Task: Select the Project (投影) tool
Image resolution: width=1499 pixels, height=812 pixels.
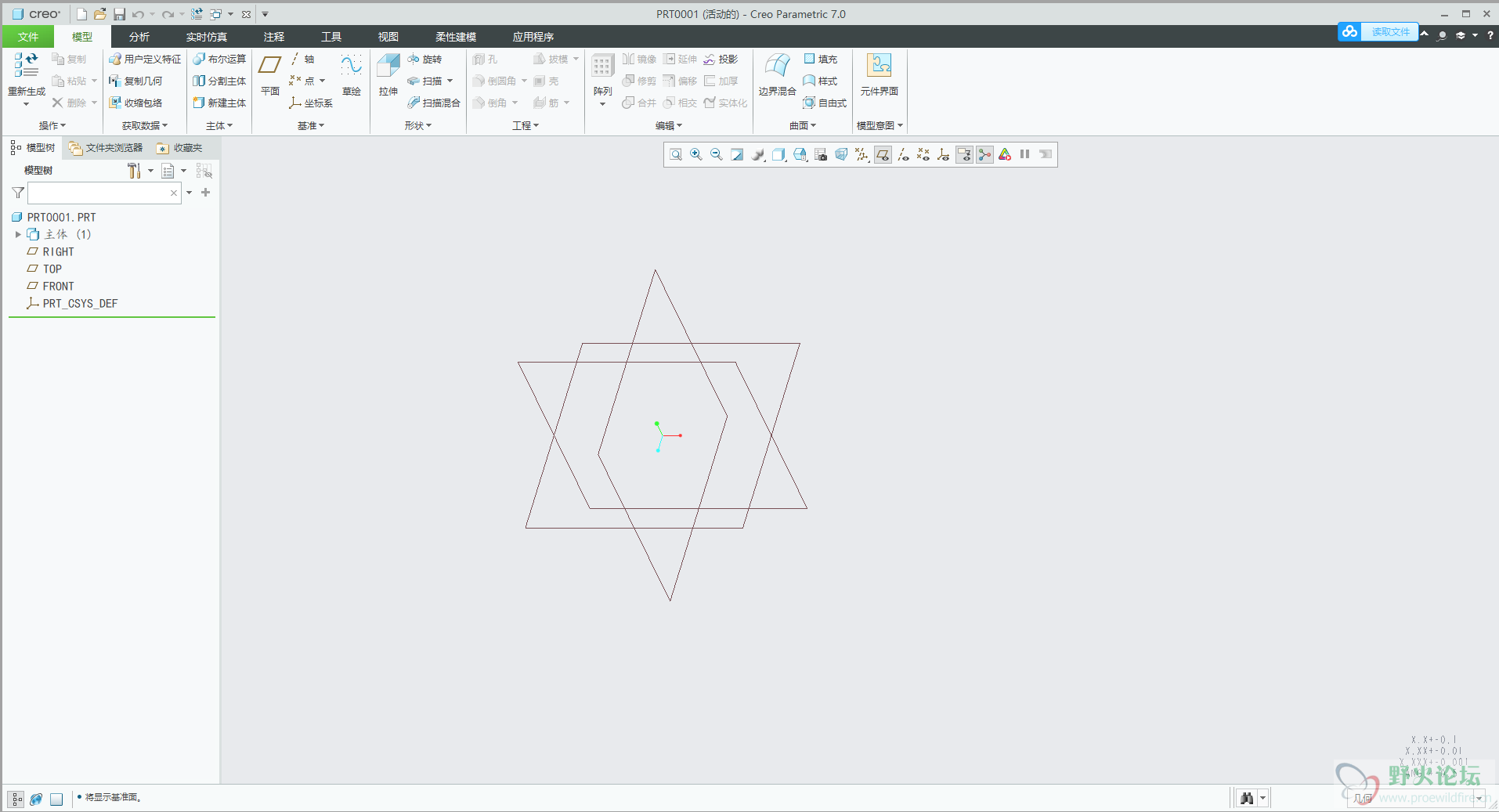Action: [x=721, y=59]
